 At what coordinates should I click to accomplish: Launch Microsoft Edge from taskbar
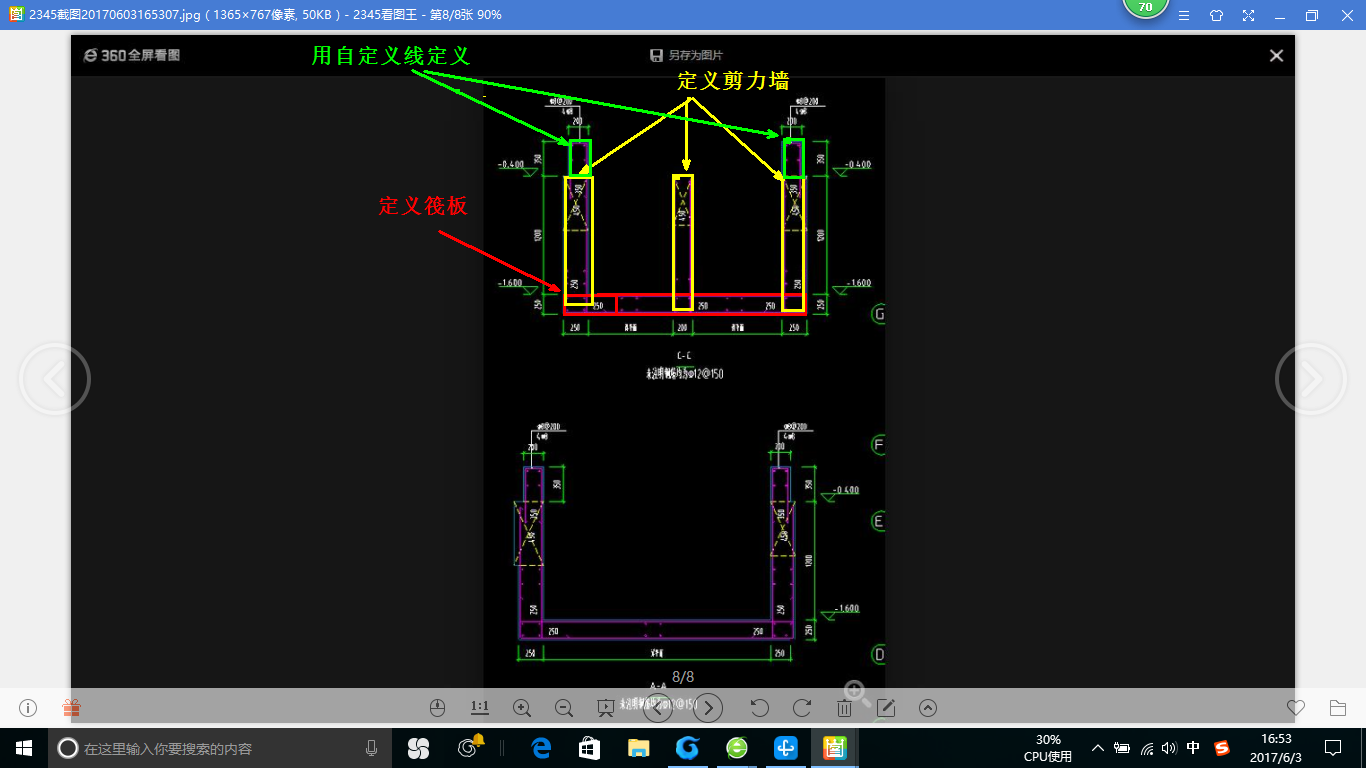[x=542, y=748]
